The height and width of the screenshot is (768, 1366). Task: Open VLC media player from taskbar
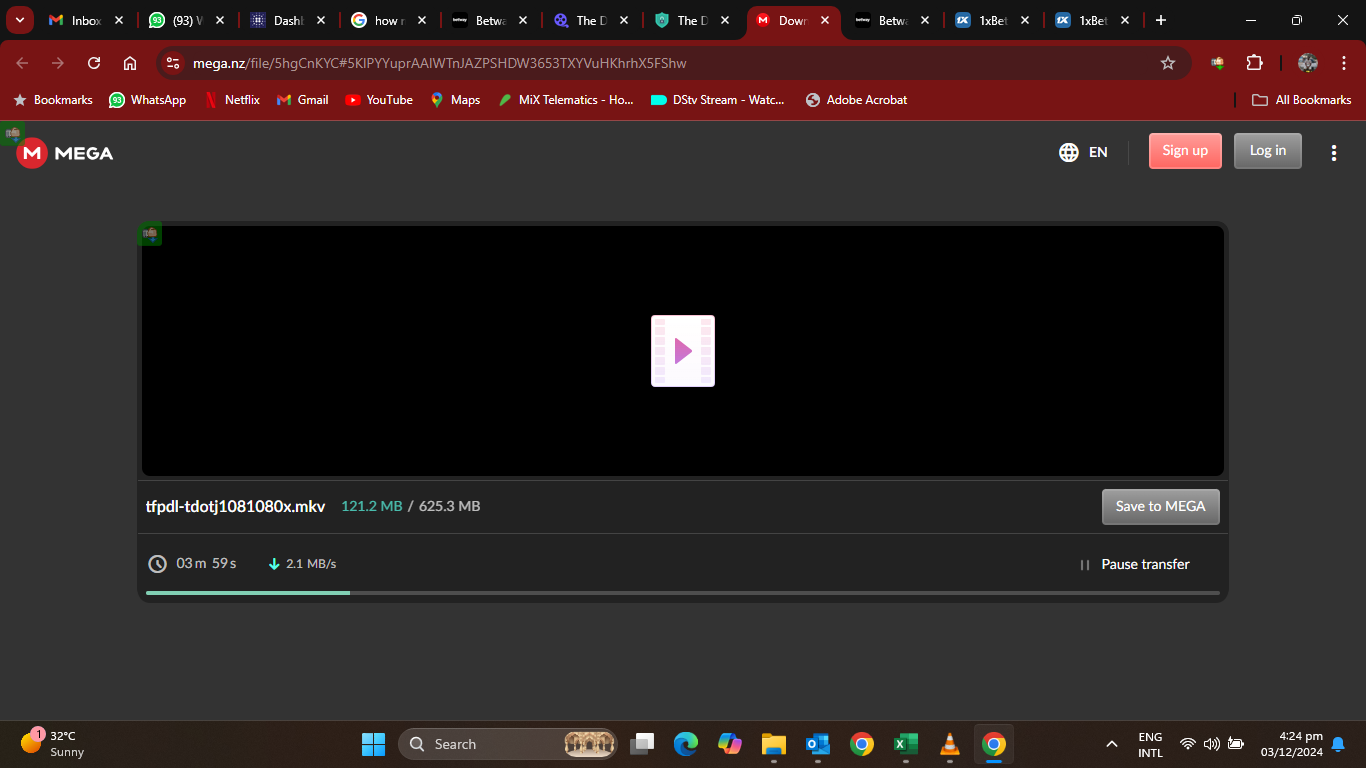click(949, 744)
